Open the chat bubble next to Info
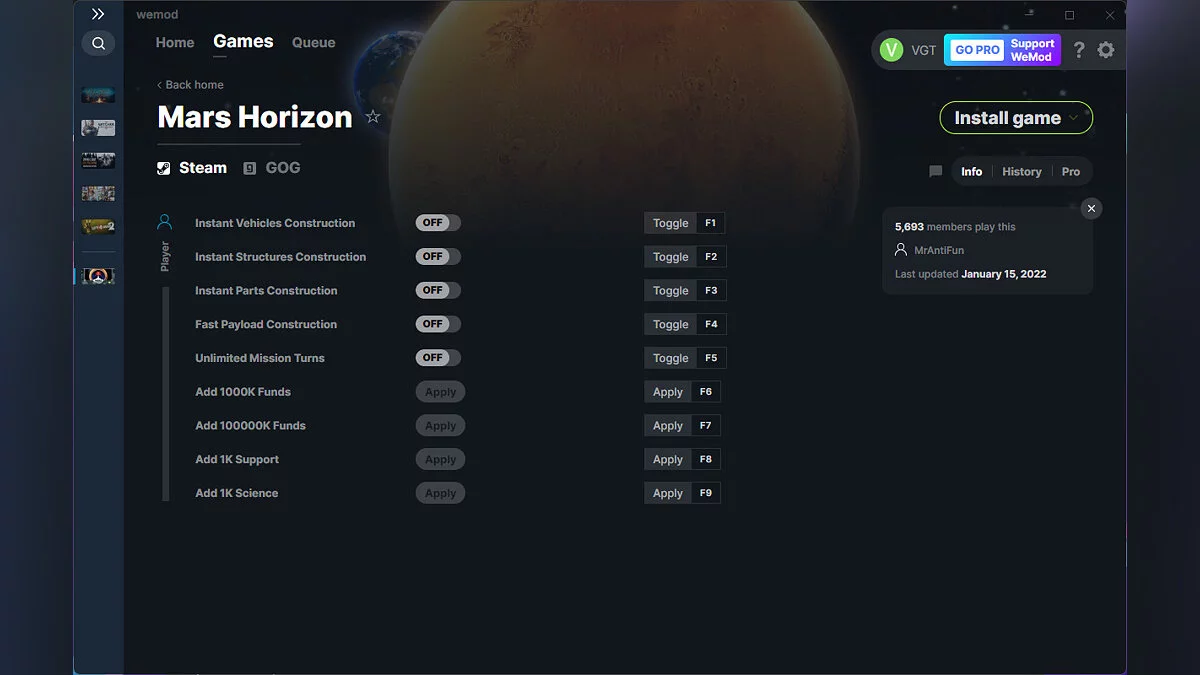Image resolution: width=1200 pixels, height=675 pixels. [935, 171]
